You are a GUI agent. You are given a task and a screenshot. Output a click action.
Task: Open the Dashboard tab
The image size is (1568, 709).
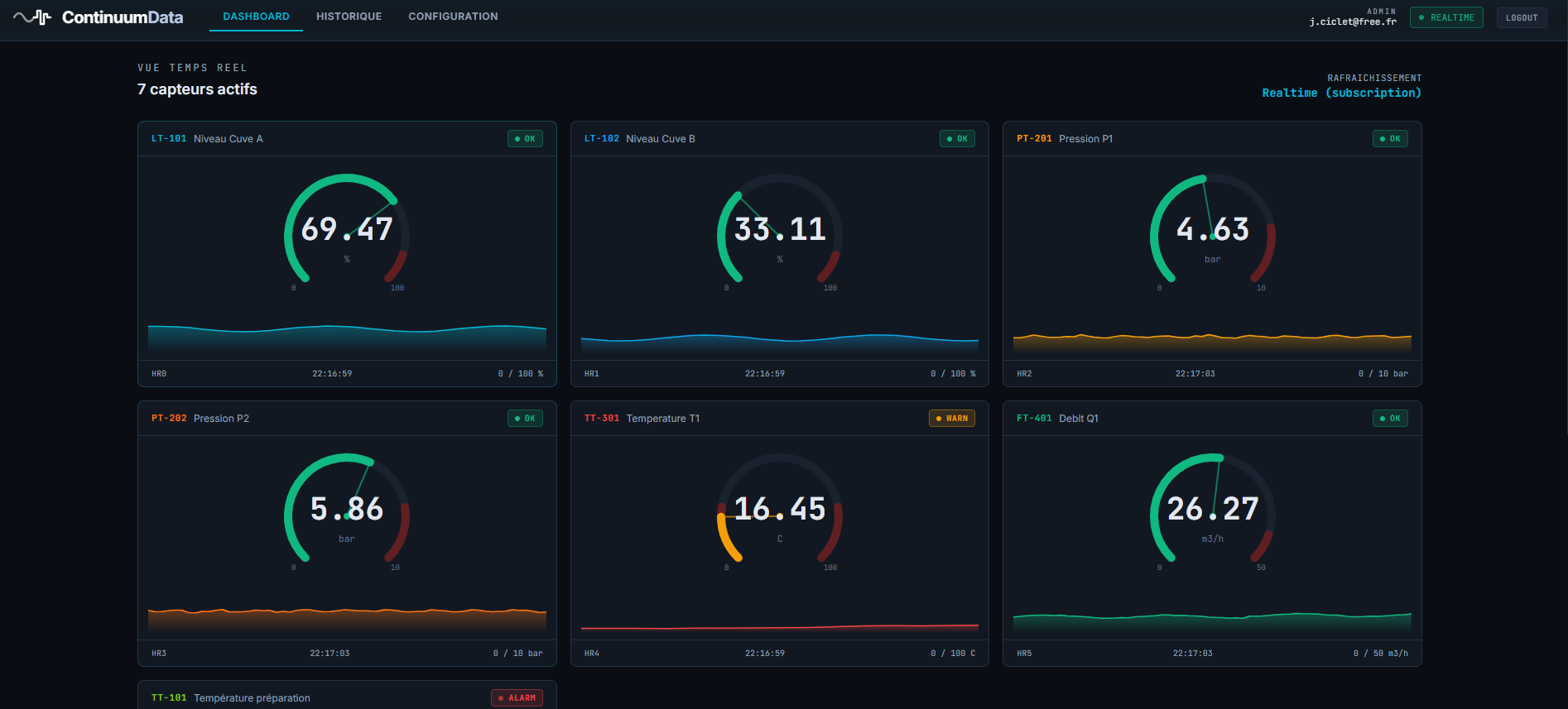click(x=256, y=17)
